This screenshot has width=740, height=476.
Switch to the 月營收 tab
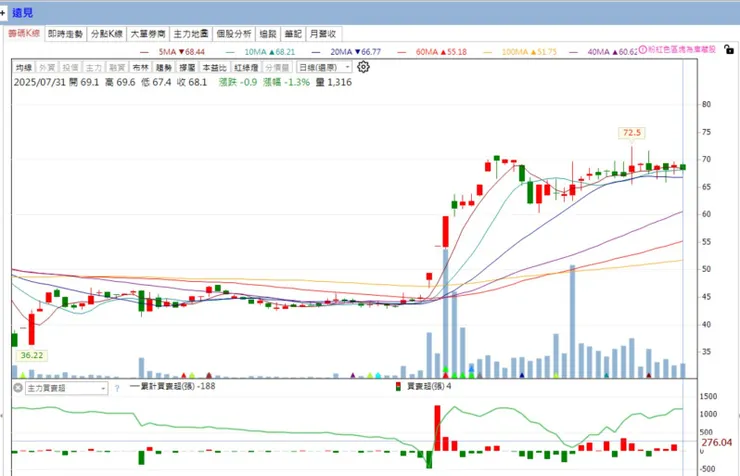pos(323,34)
